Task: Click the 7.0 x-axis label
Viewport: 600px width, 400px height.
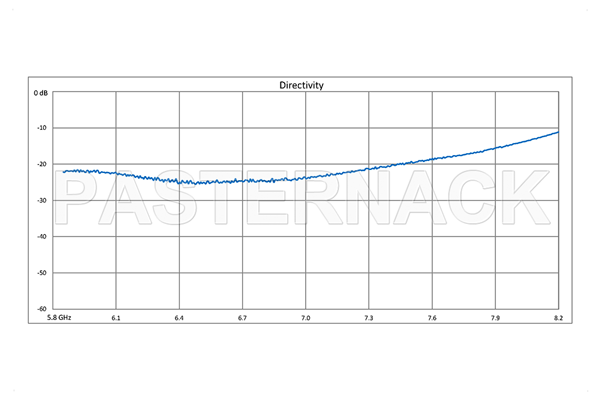Action: tap(306, 317)
